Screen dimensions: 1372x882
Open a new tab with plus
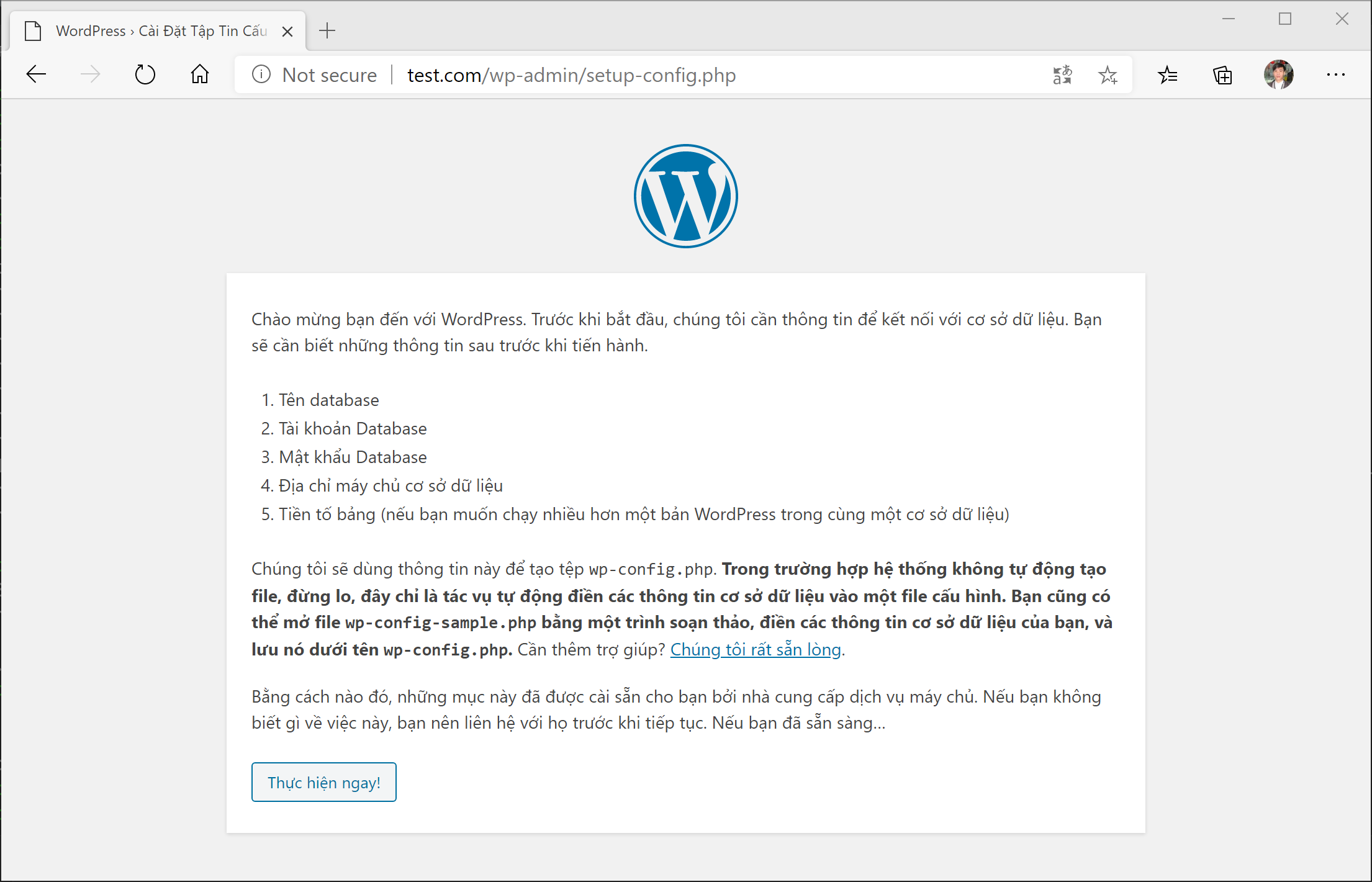click(x=327, y=30)
